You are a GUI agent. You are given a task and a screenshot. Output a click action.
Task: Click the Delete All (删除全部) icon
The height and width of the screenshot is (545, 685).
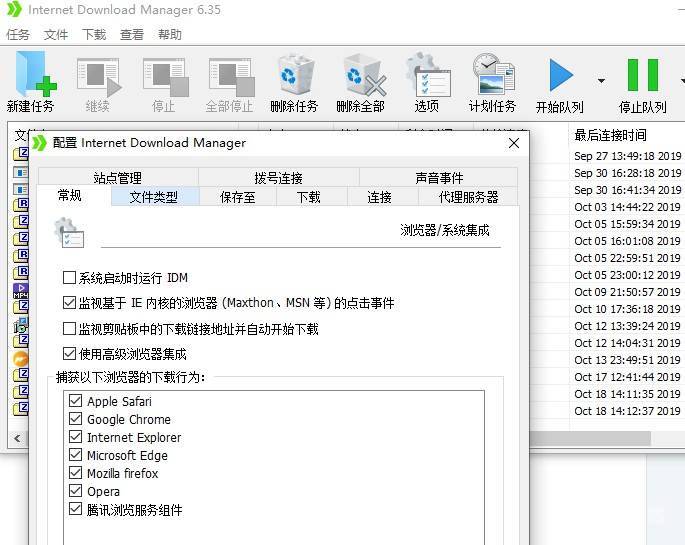(x=364, y=75)
